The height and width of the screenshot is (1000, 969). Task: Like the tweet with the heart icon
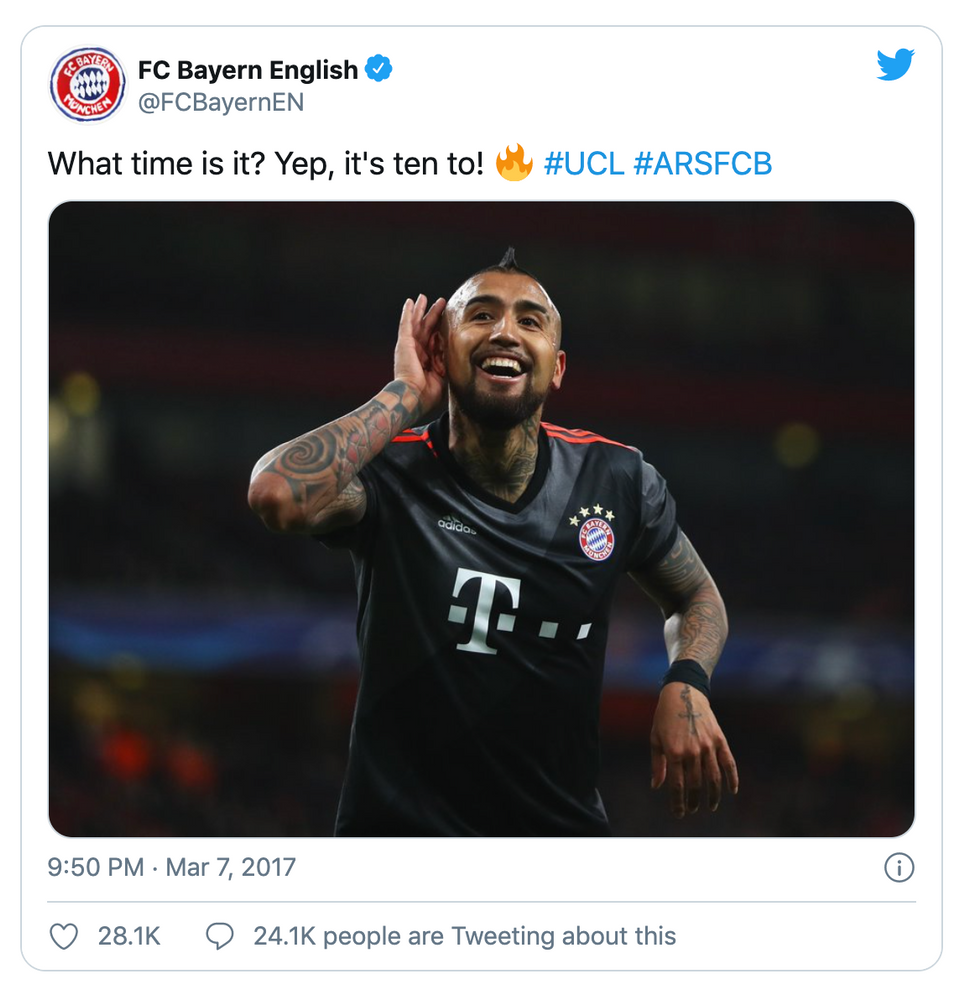64,936
